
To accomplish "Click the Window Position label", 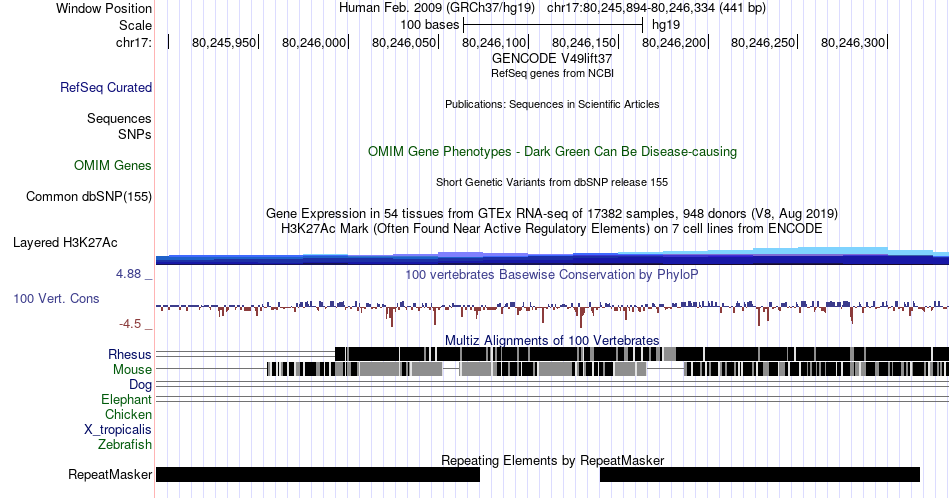I will tap(104, 8).
